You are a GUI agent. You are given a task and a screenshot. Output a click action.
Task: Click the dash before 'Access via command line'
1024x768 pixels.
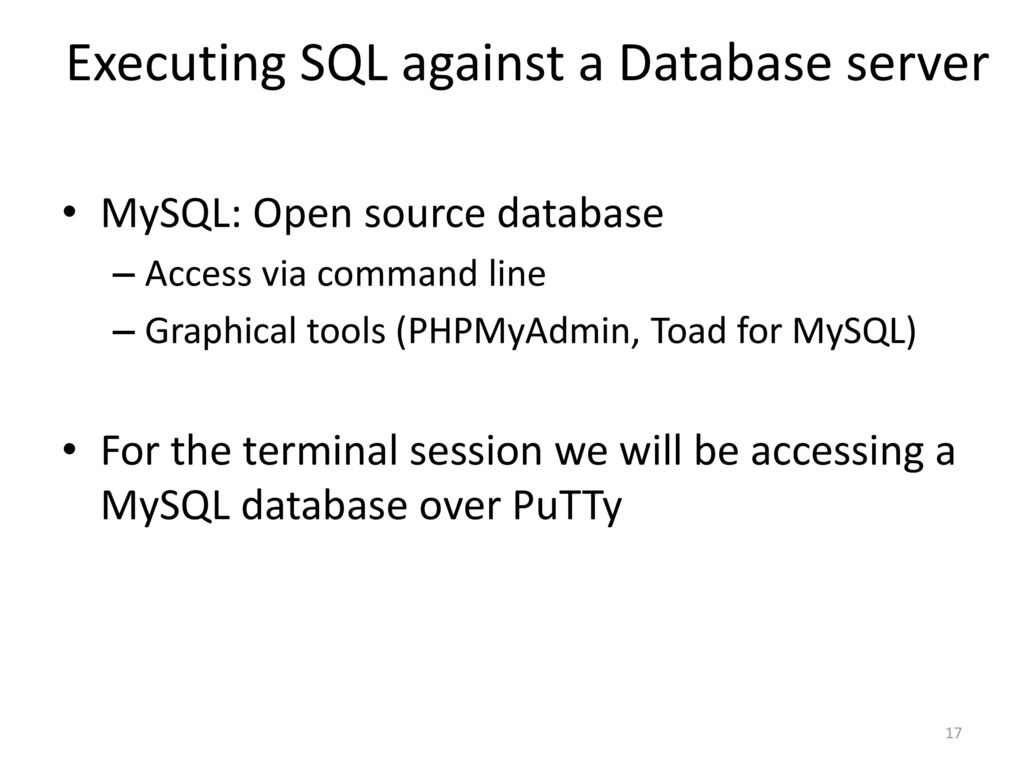click(x=129, y=274)
